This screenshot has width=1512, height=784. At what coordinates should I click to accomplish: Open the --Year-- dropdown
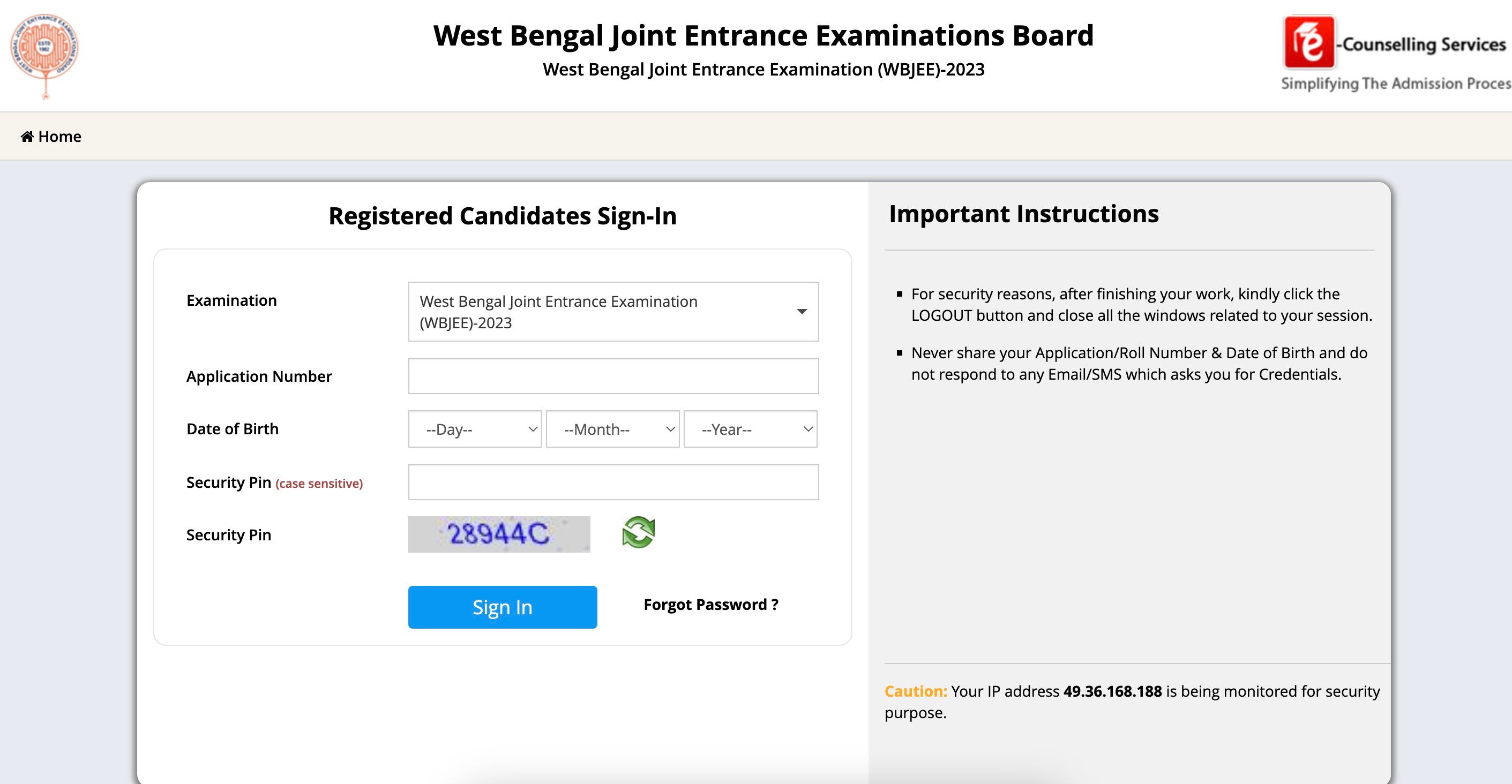click(750, 429)
